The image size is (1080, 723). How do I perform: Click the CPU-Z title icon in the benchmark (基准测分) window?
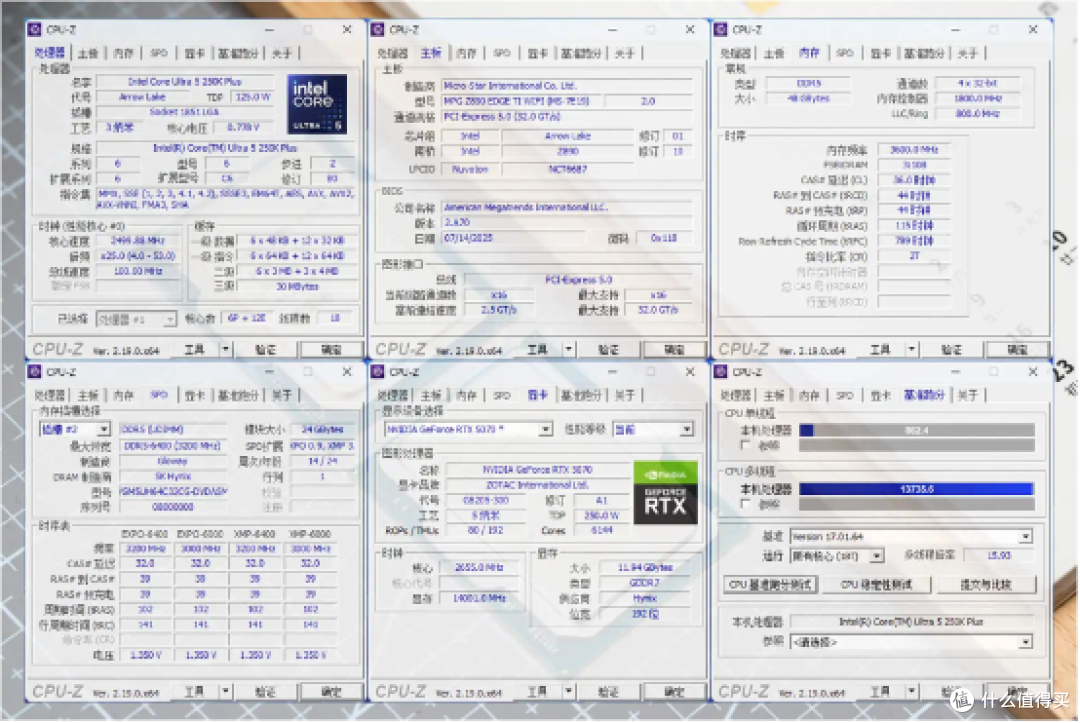click(720, 372)
